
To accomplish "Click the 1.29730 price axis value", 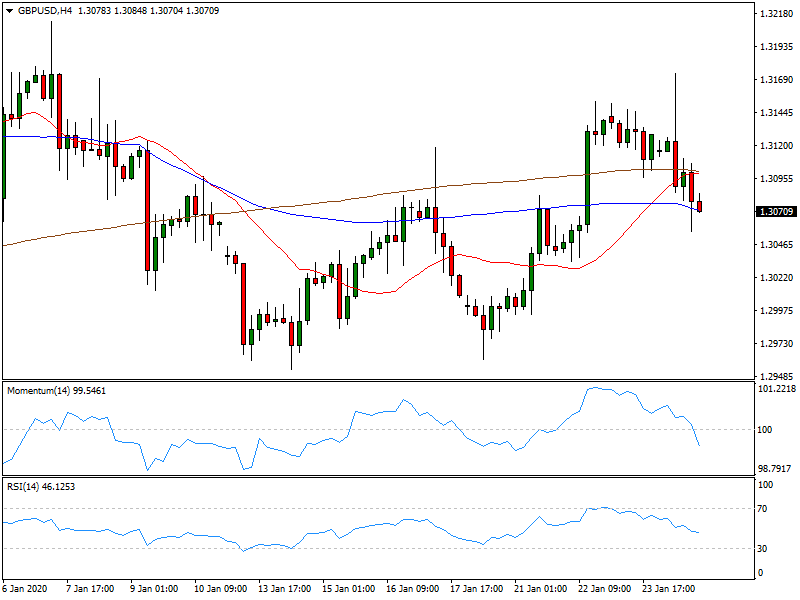I will click(777, 344).
